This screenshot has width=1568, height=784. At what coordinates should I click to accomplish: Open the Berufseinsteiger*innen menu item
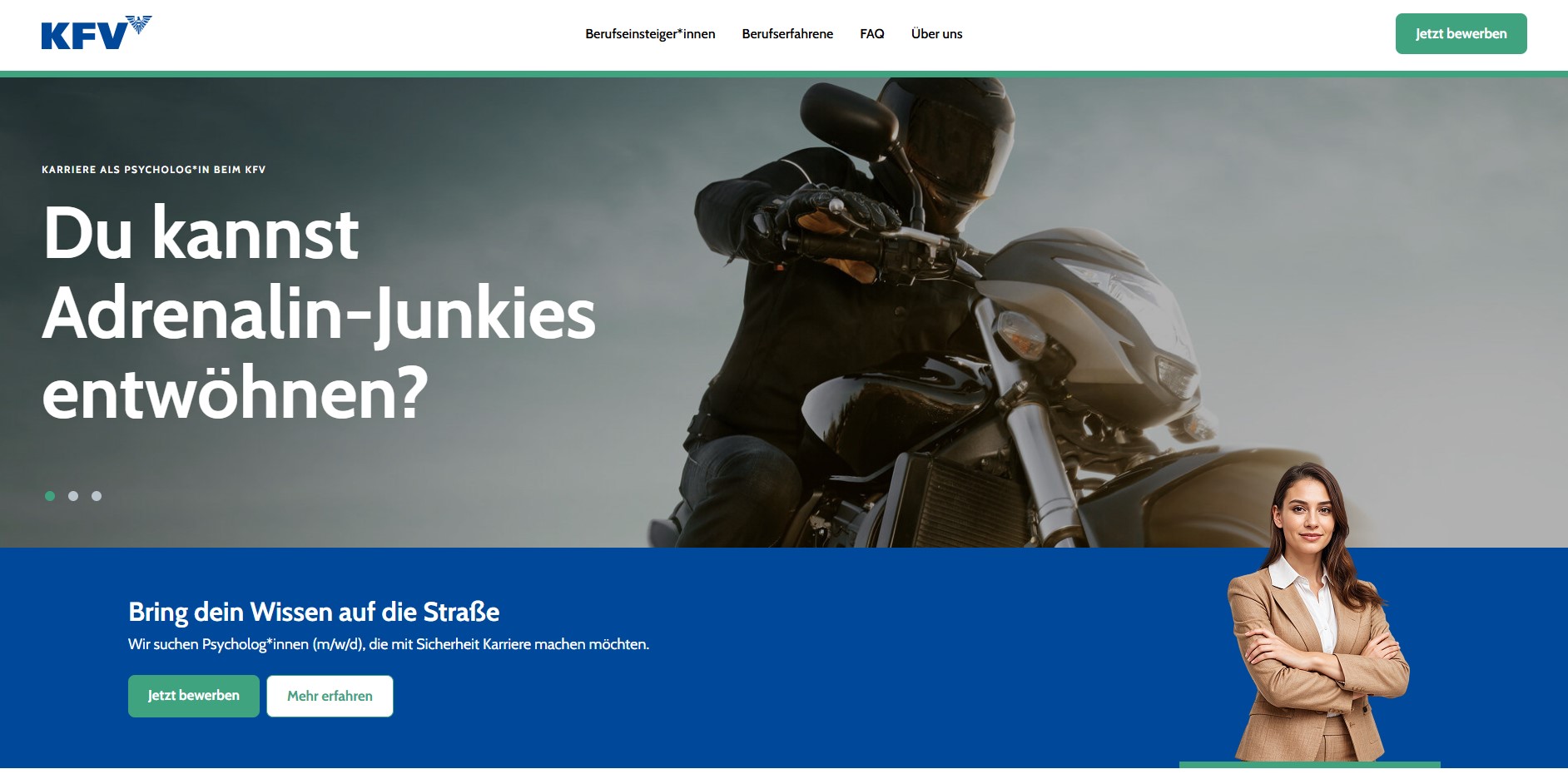coord(650,34)
